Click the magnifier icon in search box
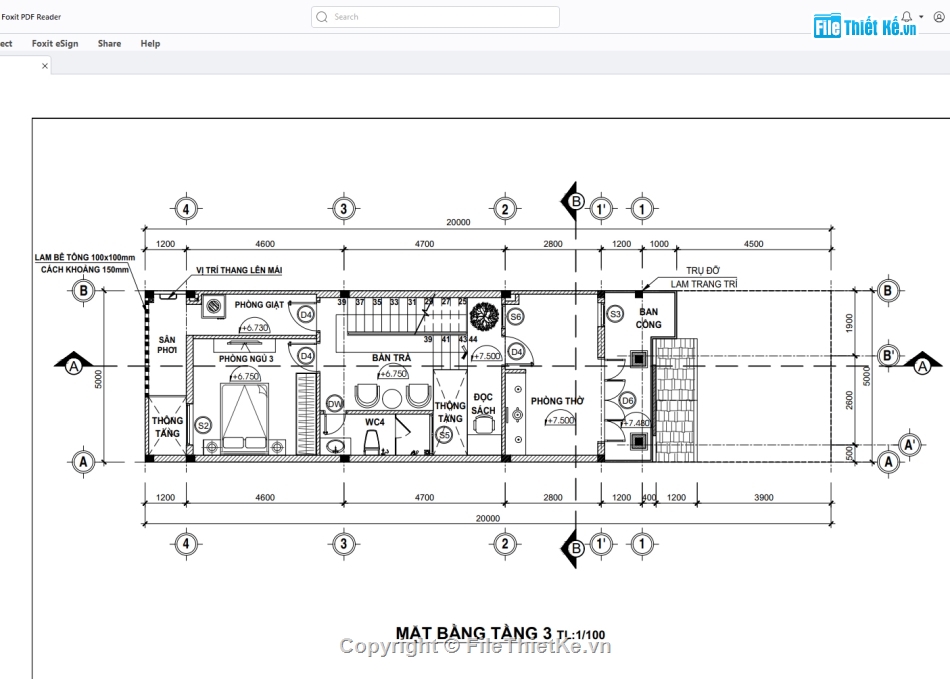This screenshot has width=950, height=679. (322, 17)
